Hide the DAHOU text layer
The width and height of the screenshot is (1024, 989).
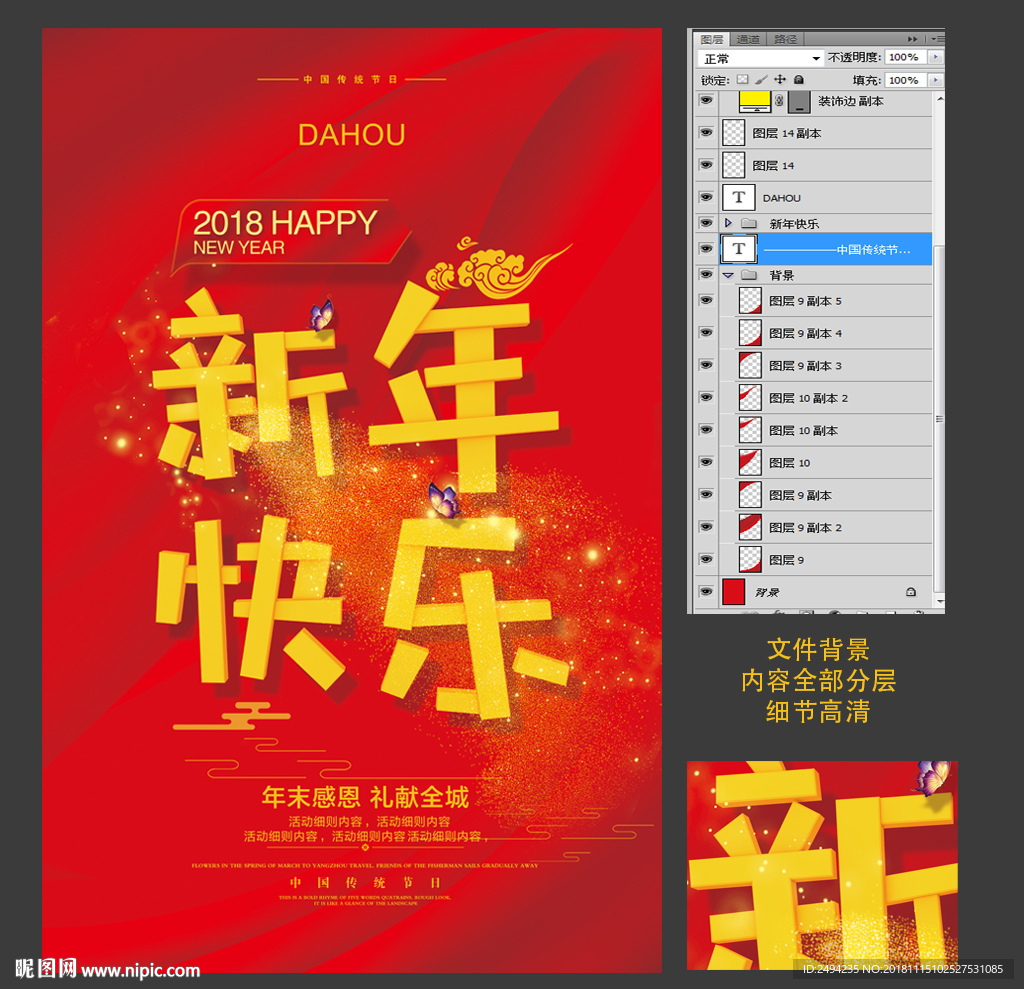706,197
